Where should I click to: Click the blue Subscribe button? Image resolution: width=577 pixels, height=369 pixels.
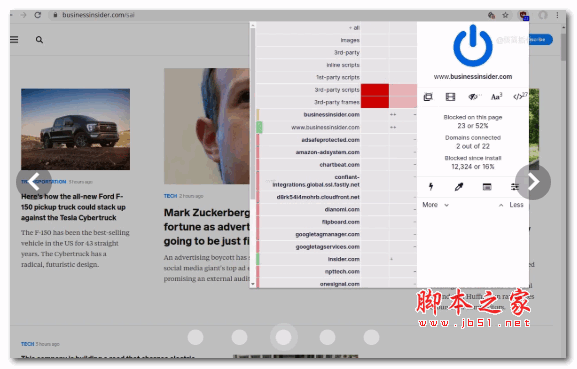click(540, 39)
